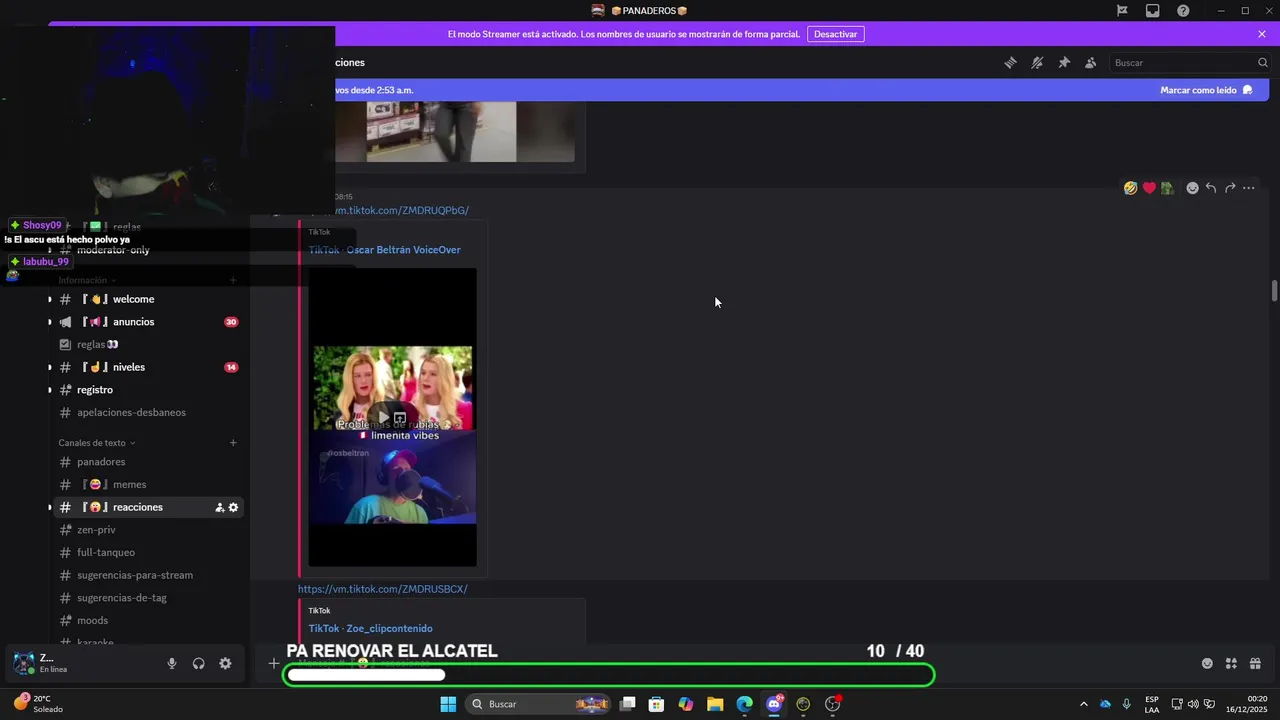1280x720 pixels.
Task: Open apps launcher icon in message bar
Action: [1231, 663]
